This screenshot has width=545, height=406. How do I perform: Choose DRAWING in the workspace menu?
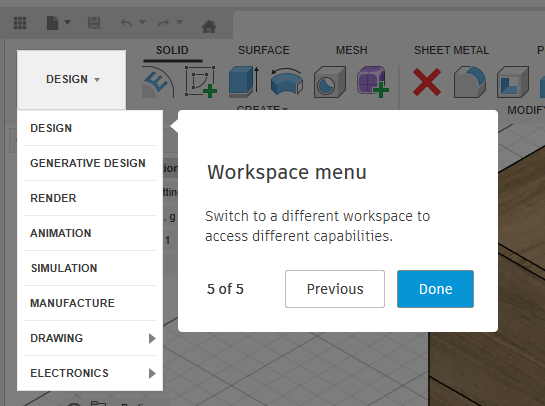tap(90, 338)
